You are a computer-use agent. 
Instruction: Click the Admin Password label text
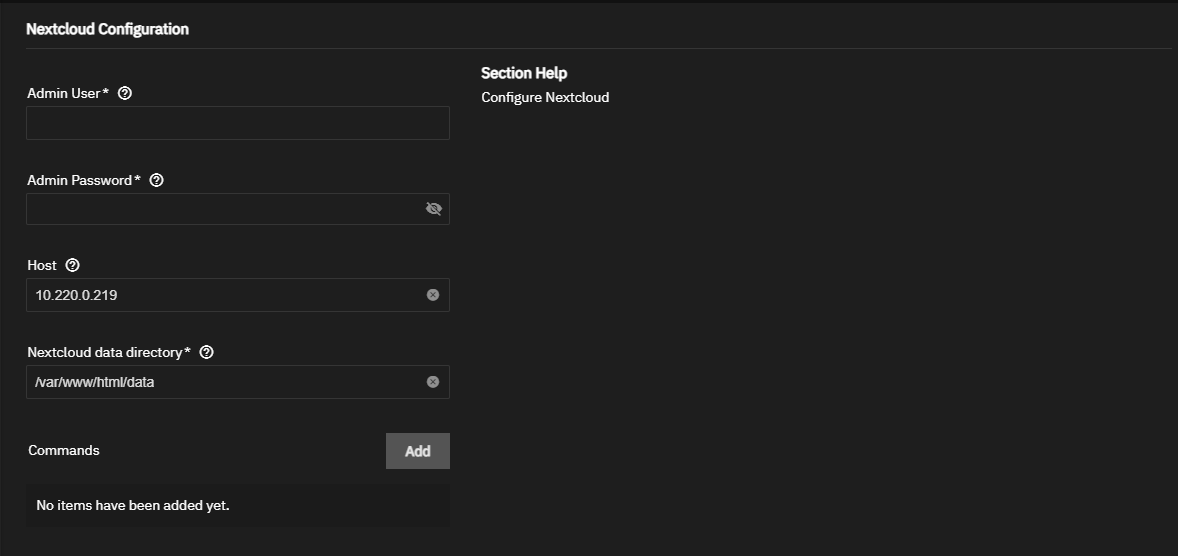click(80, 180)
